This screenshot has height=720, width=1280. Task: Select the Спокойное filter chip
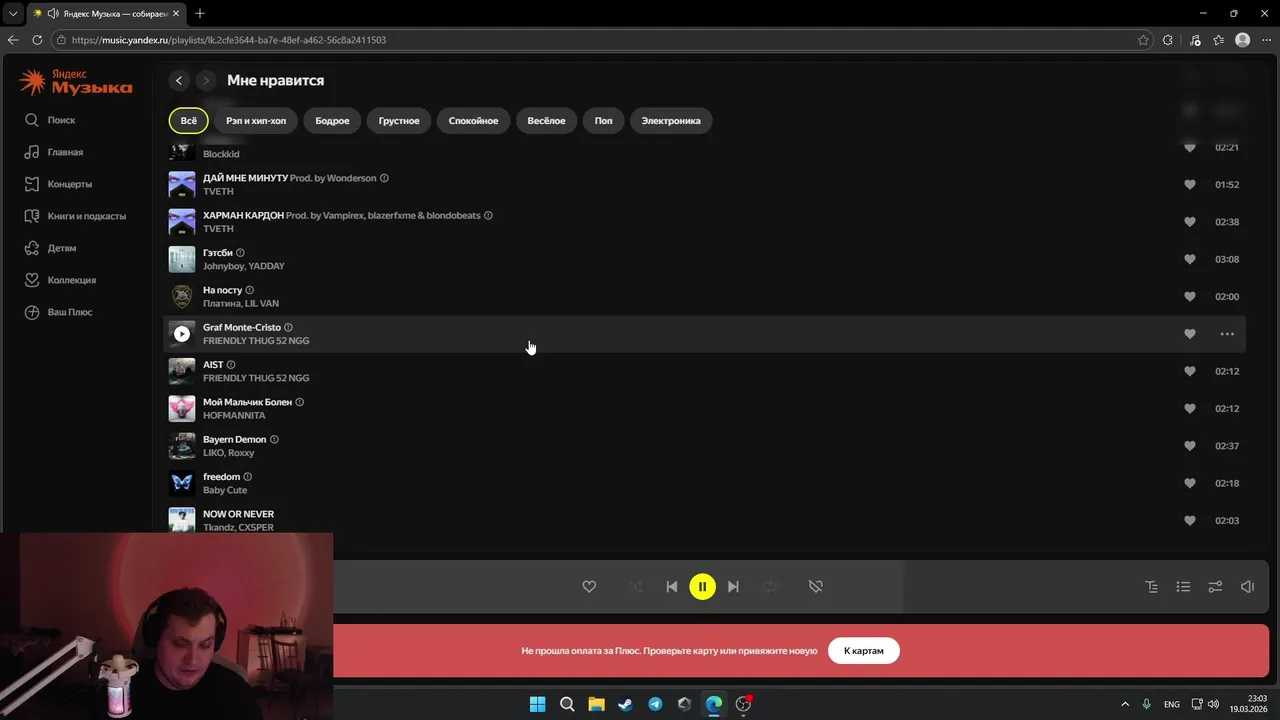coord(473,121)
